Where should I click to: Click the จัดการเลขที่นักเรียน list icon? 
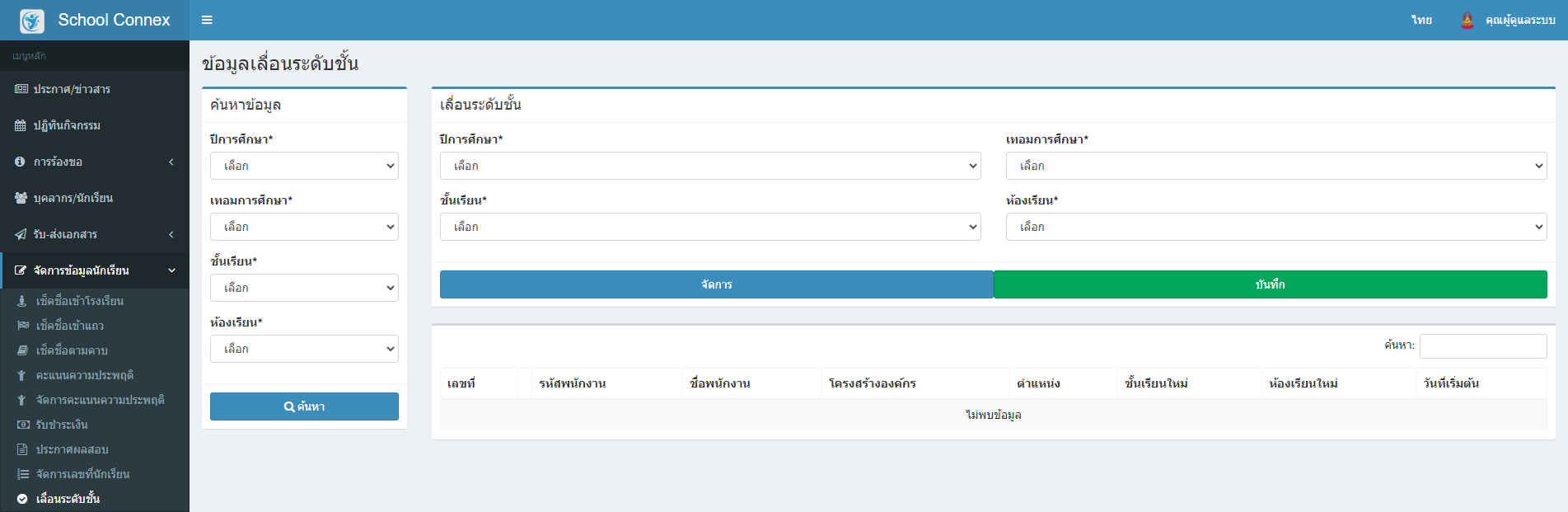(x=23, y=474)
